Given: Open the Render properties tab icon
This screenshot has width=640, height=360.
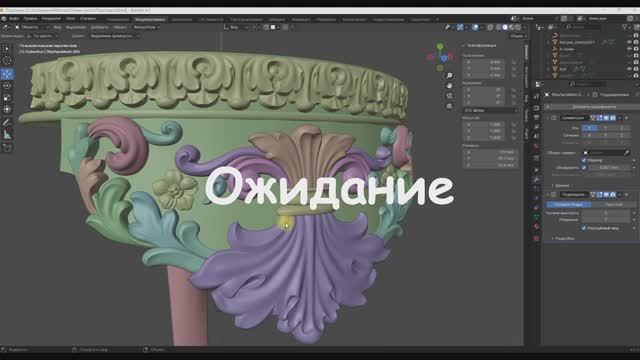Looking at the screenshot, I should coord(536,108).
